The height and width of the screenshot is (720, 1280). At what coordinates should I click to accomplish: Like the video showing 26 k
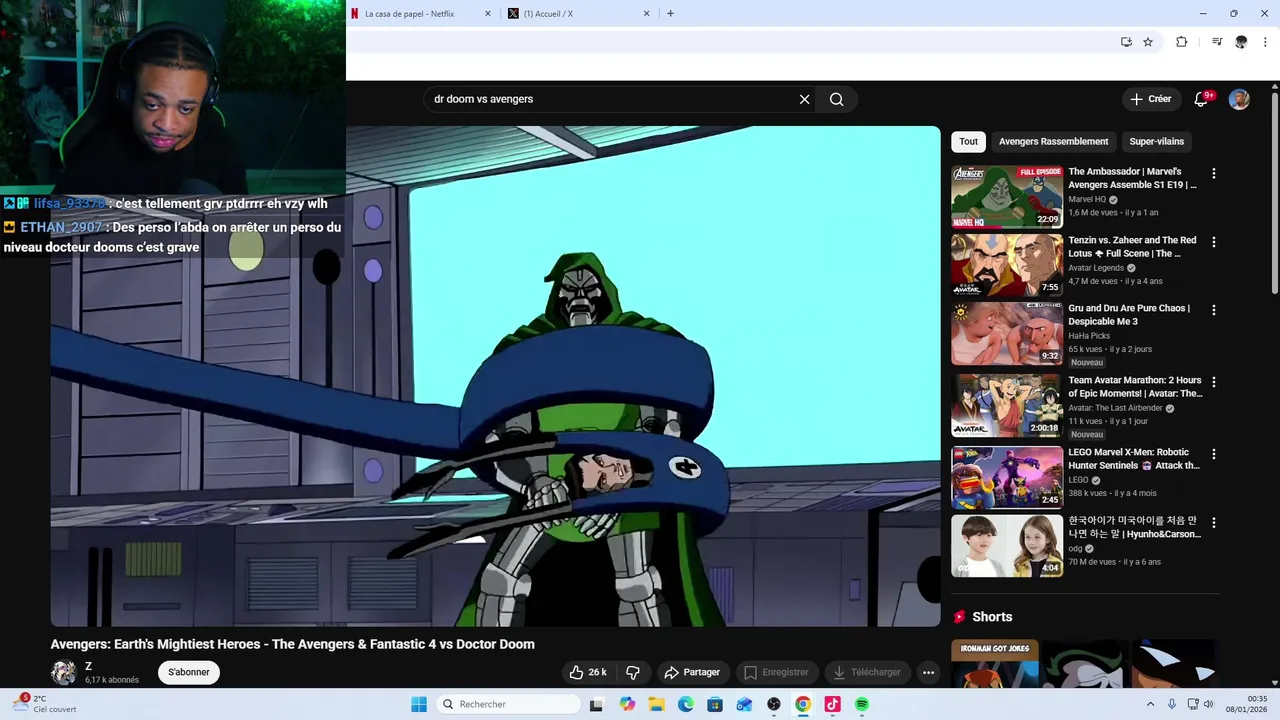point(587,672)
